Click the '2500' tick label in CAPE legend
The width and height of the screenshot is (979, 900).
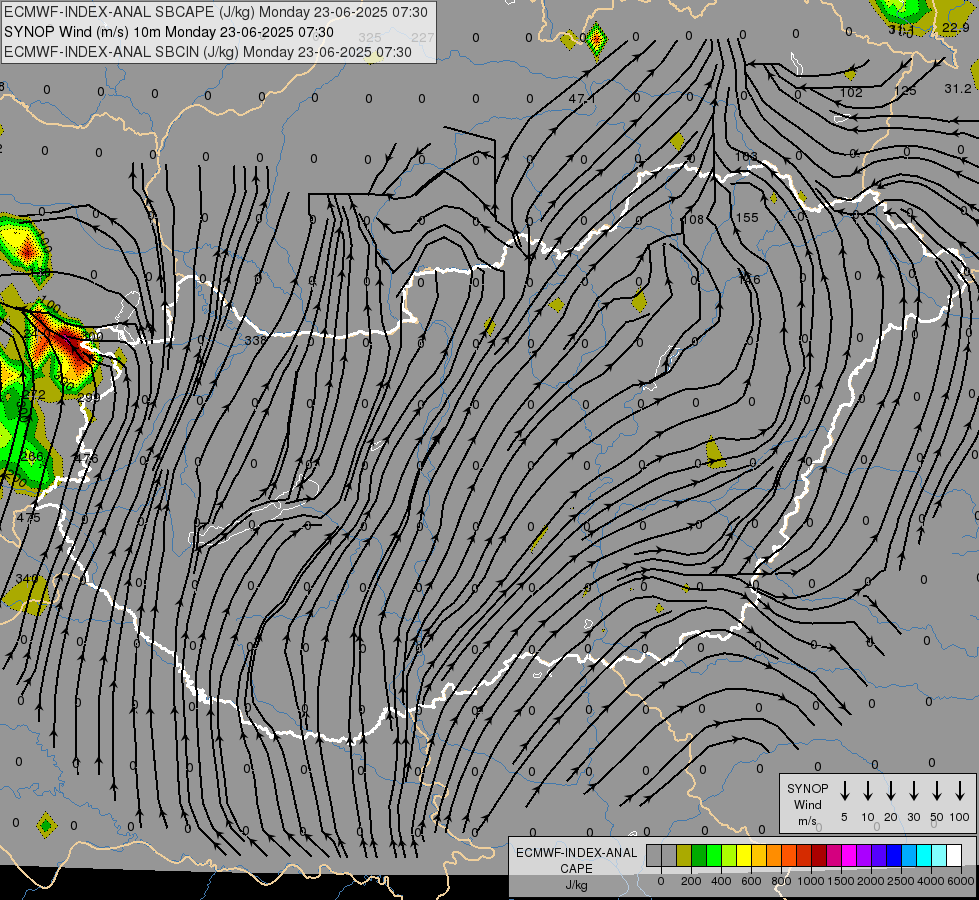tap(901, 881)
